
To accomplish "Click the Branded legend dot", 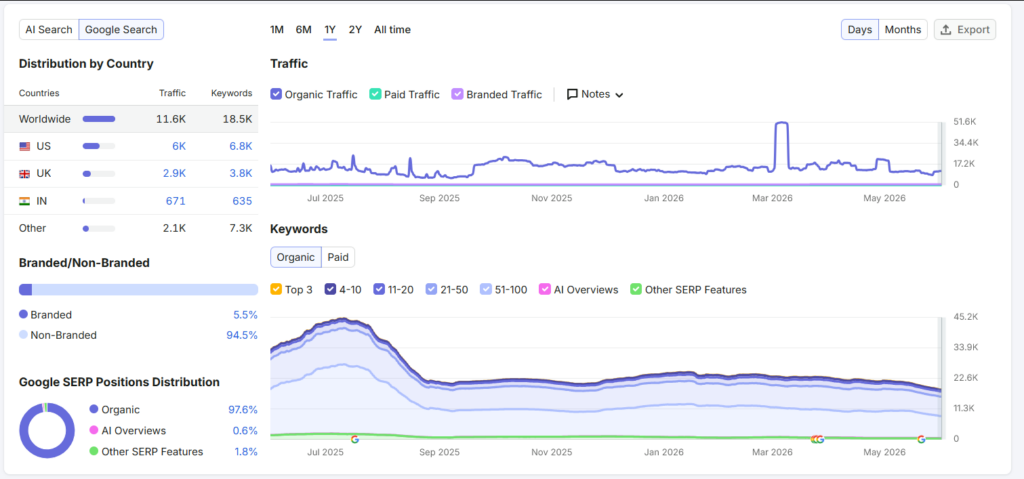I will [x=24, y=315].
